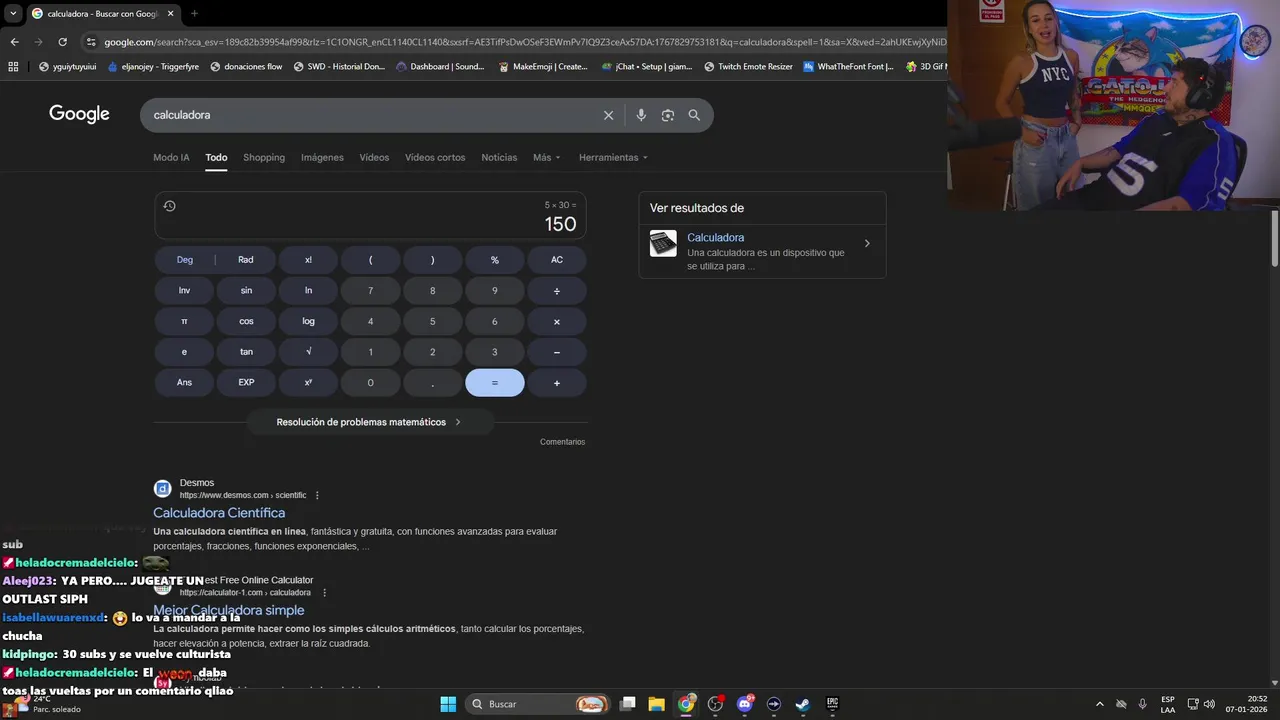Viewport: 1280px width, 720px height.
Task: Select the Videos cortos tab
Action: 435,157
